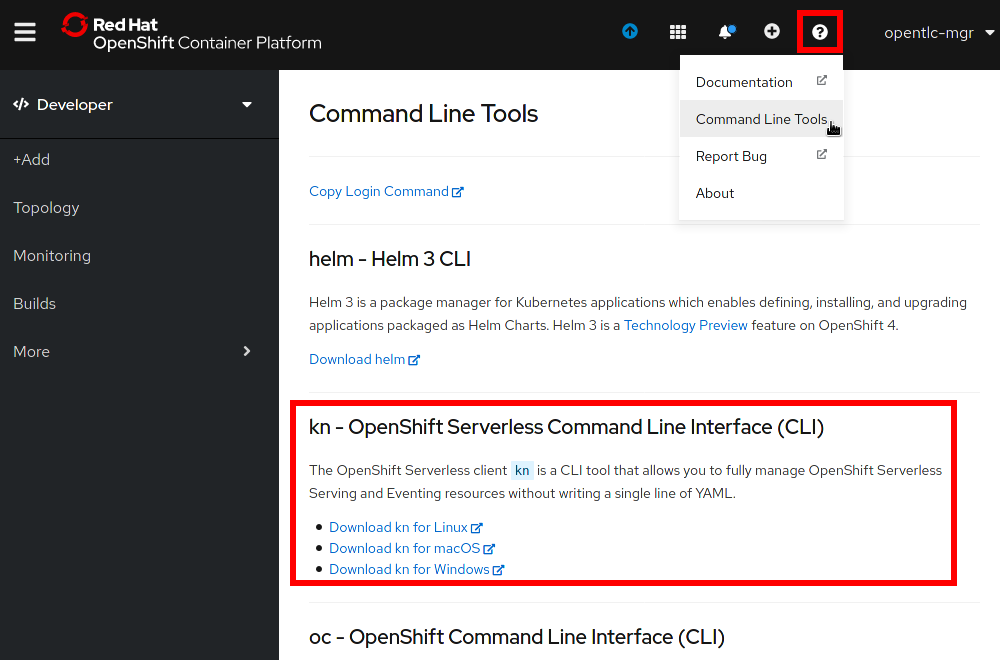This screenshot has height=660, width=1000.
Task: Choose Report Bug in help menu
Action: point(731,156)
